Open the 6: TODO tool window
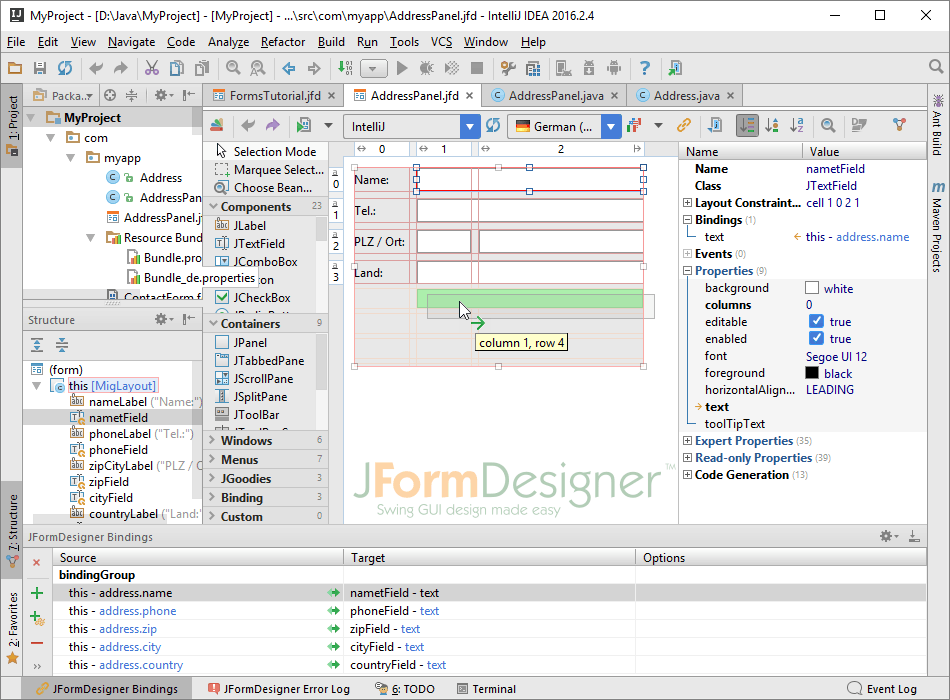The height and width of the screenshot is (700, 950). point(405,689)
